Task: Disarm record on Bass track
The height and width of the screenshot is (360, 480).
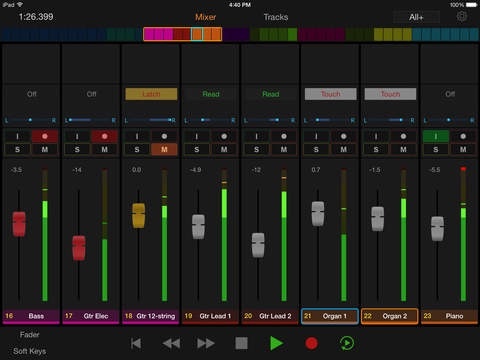Action: [45, 136]
